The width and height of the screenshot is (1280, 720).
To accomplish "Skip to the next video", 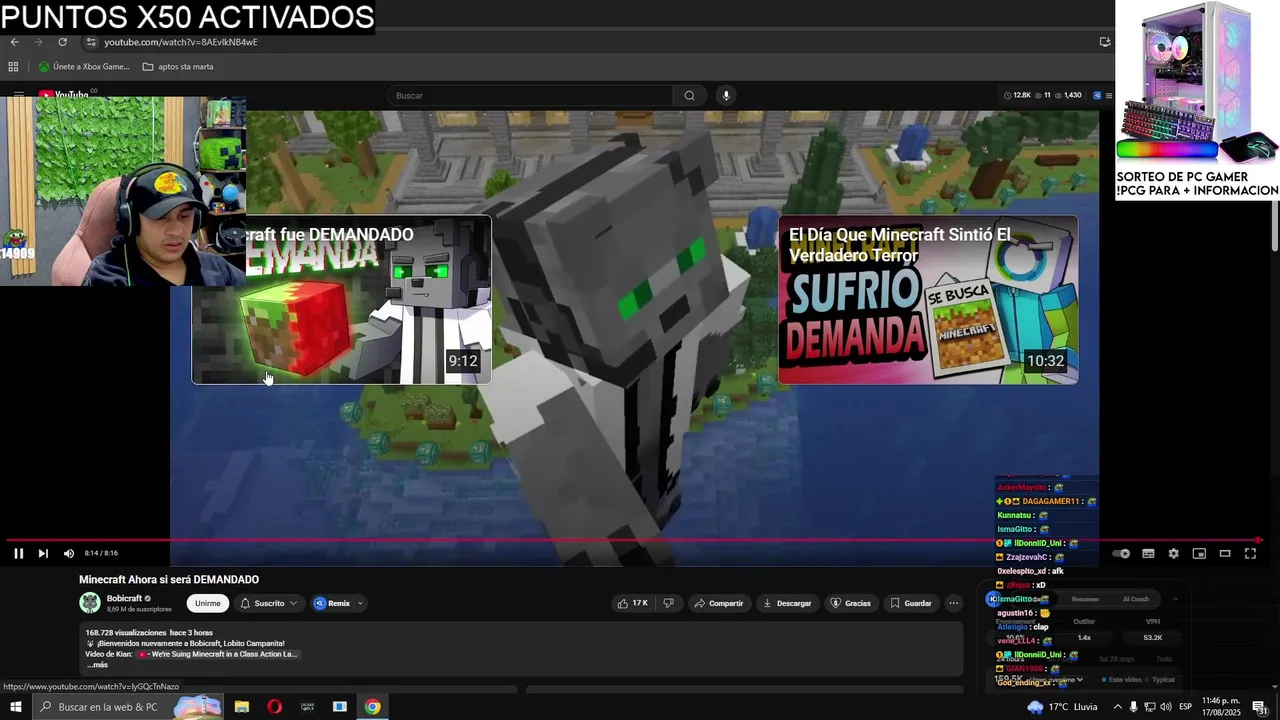I will coord(43,553).
